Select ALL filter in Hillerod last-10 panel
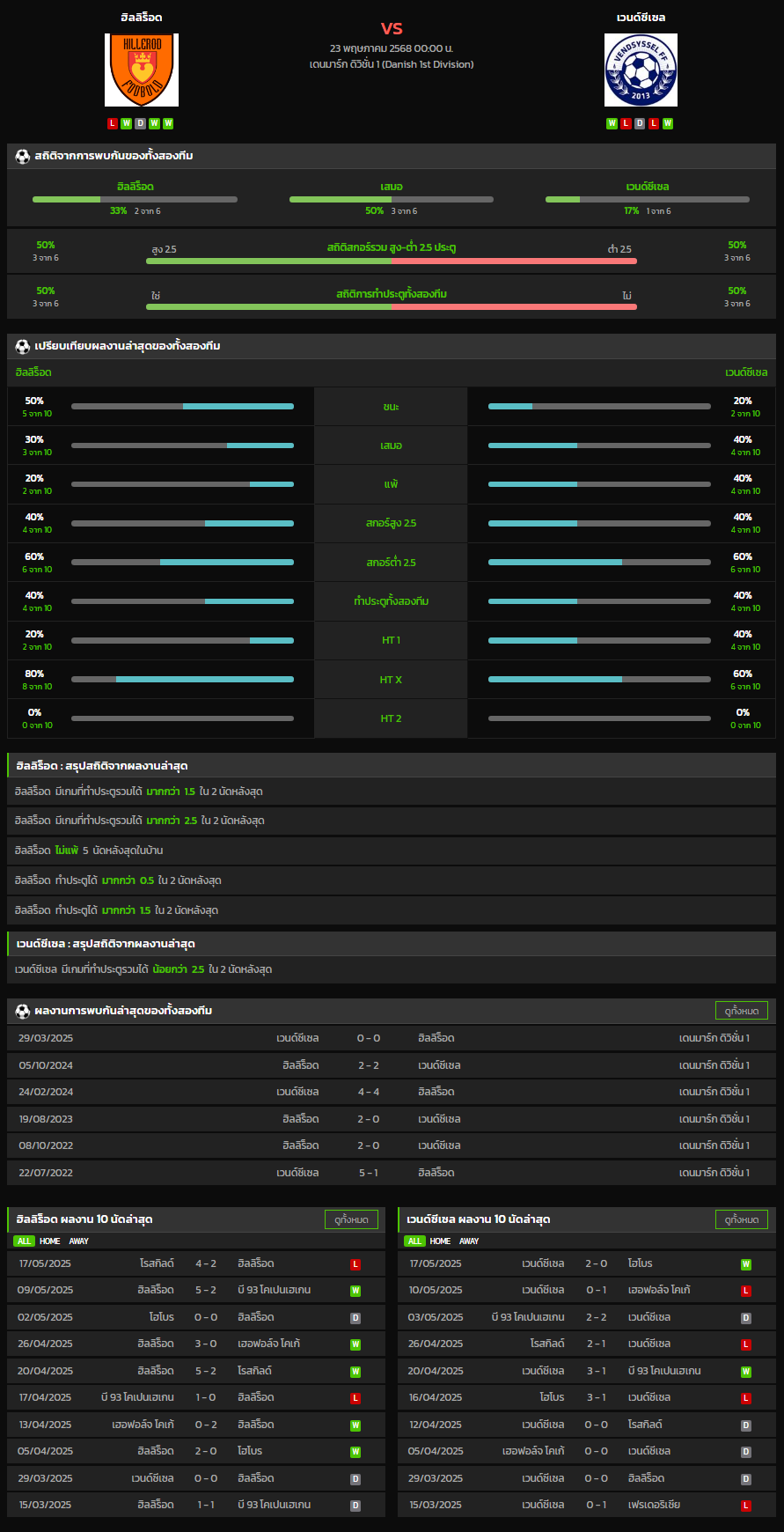Image resolution: width=784 pixels, height=1532 pixels. (x=24, y=1241)
